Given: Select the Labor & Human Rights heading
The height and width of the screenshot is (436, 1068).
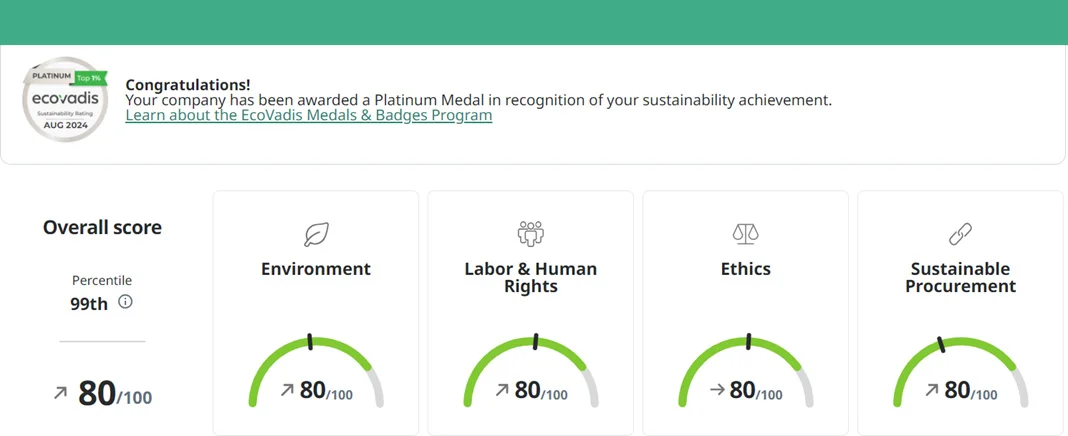Looking at the screenshot, I should pos(530,277).
